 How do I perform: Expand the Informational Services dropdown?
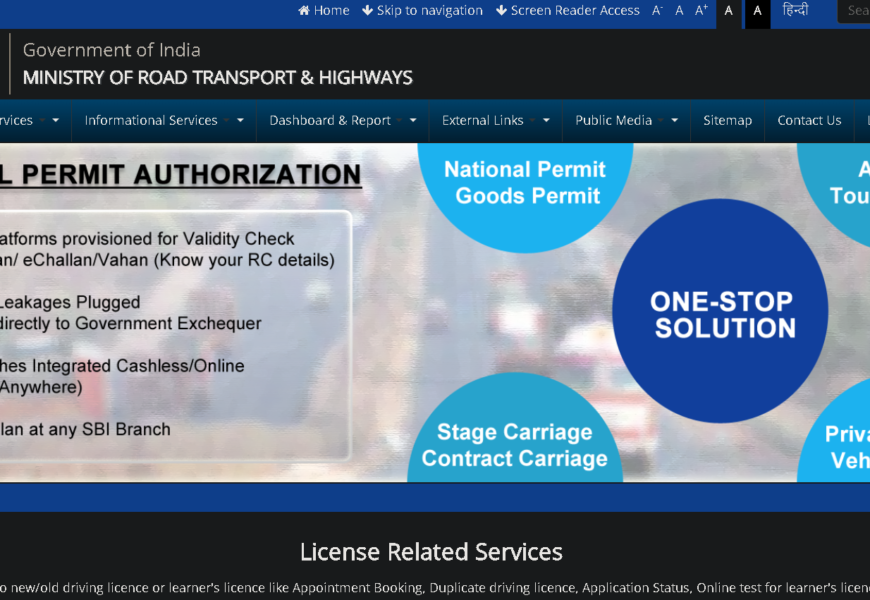tap(164, 120)
